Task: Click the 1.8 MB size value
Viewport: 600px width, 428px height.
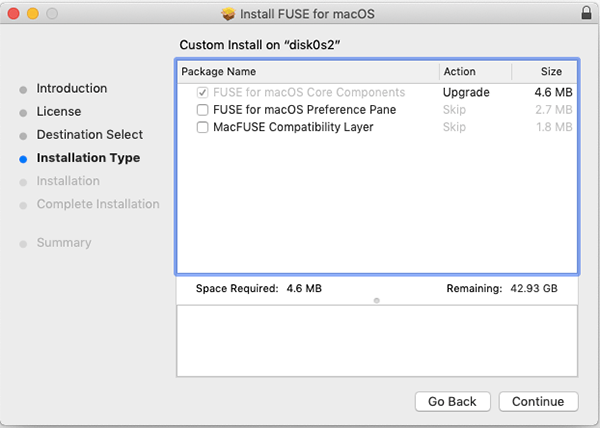Action: click(554, 127)
